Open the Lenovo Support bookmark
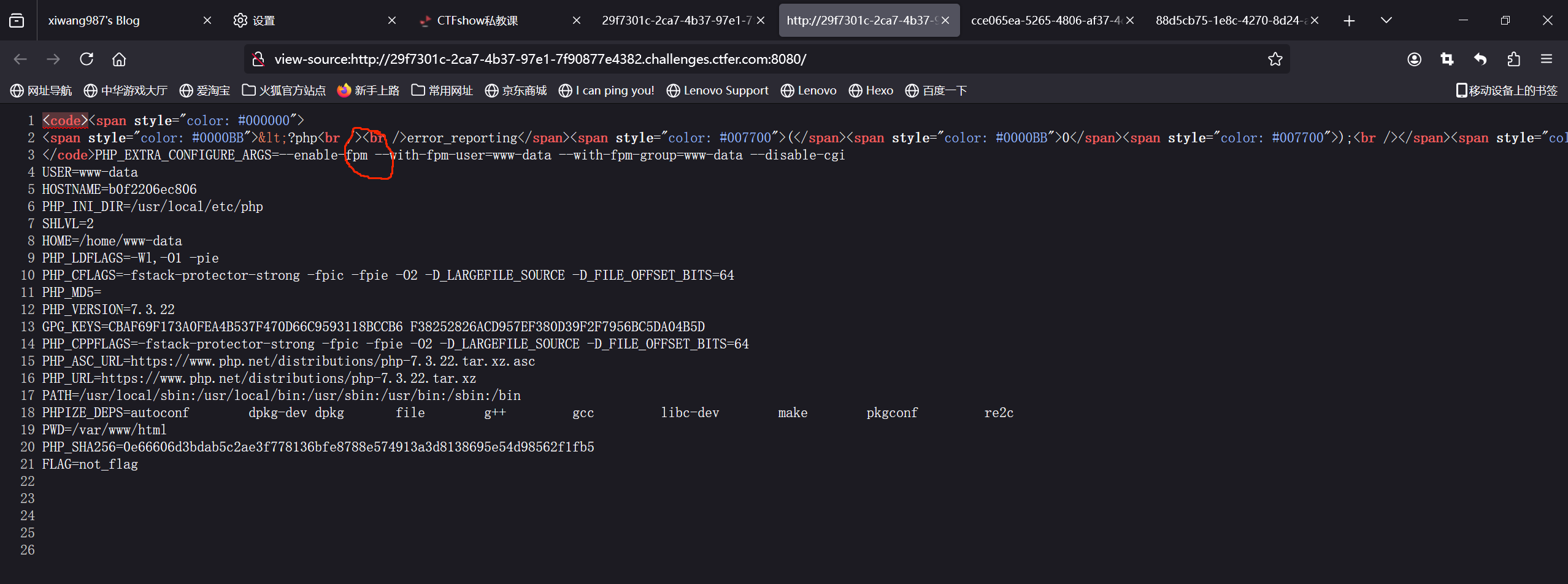Viewport: 1568px width, 584px height. pos(718,91)
